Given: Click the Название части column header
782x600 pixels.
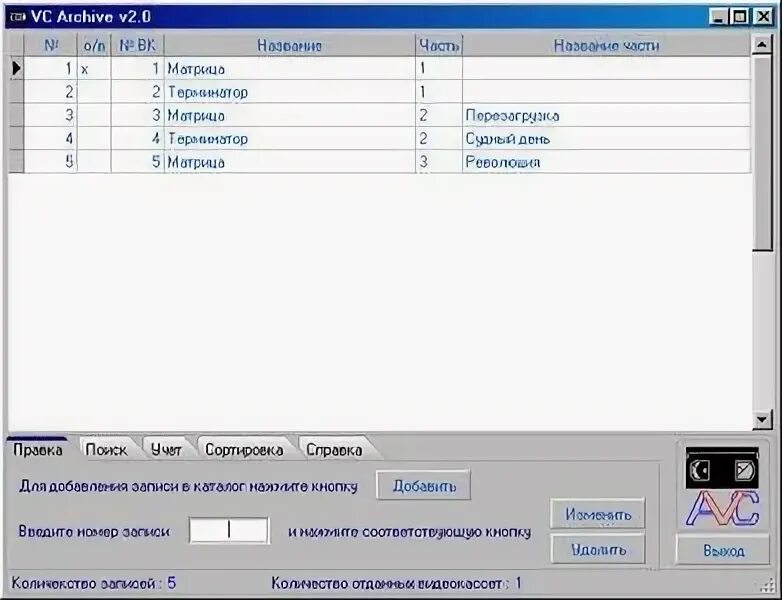Looking at the screenshot, I should (x=606, y=45).
